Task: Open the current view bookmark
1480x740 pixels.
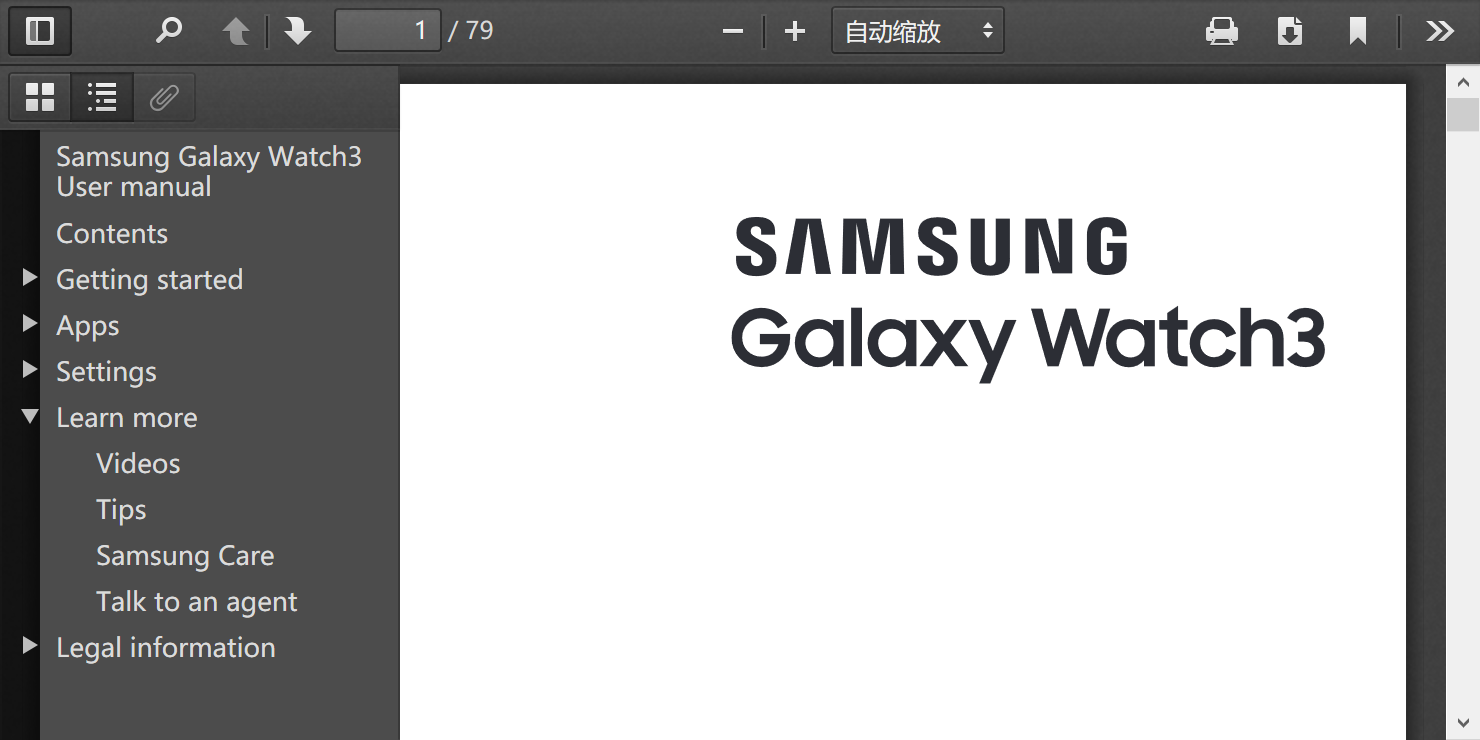Action: (1358, 31)
